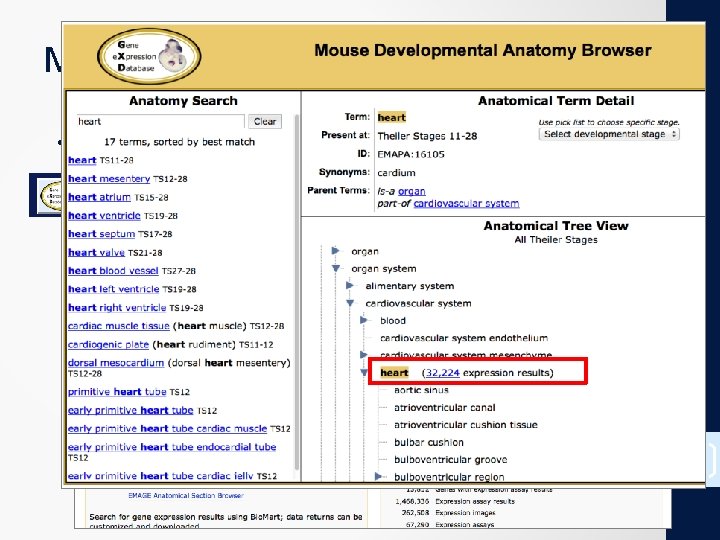Screen dimensions: 720x540
Task: Clear the anatomy search field
Action: click(265, 122)
